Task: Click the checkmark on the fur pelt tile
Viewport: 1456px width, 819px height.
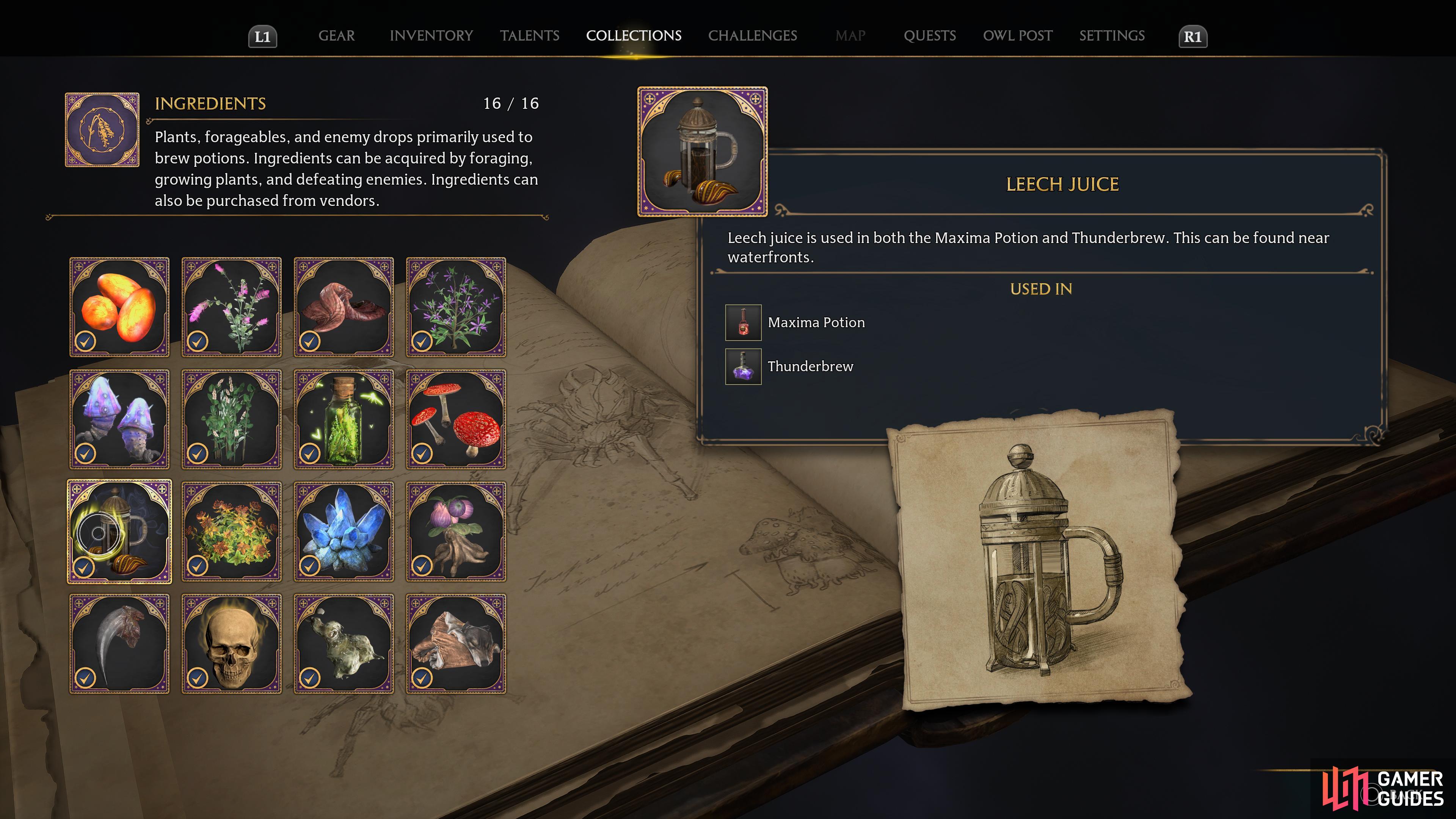Action: tap(422, 676)
